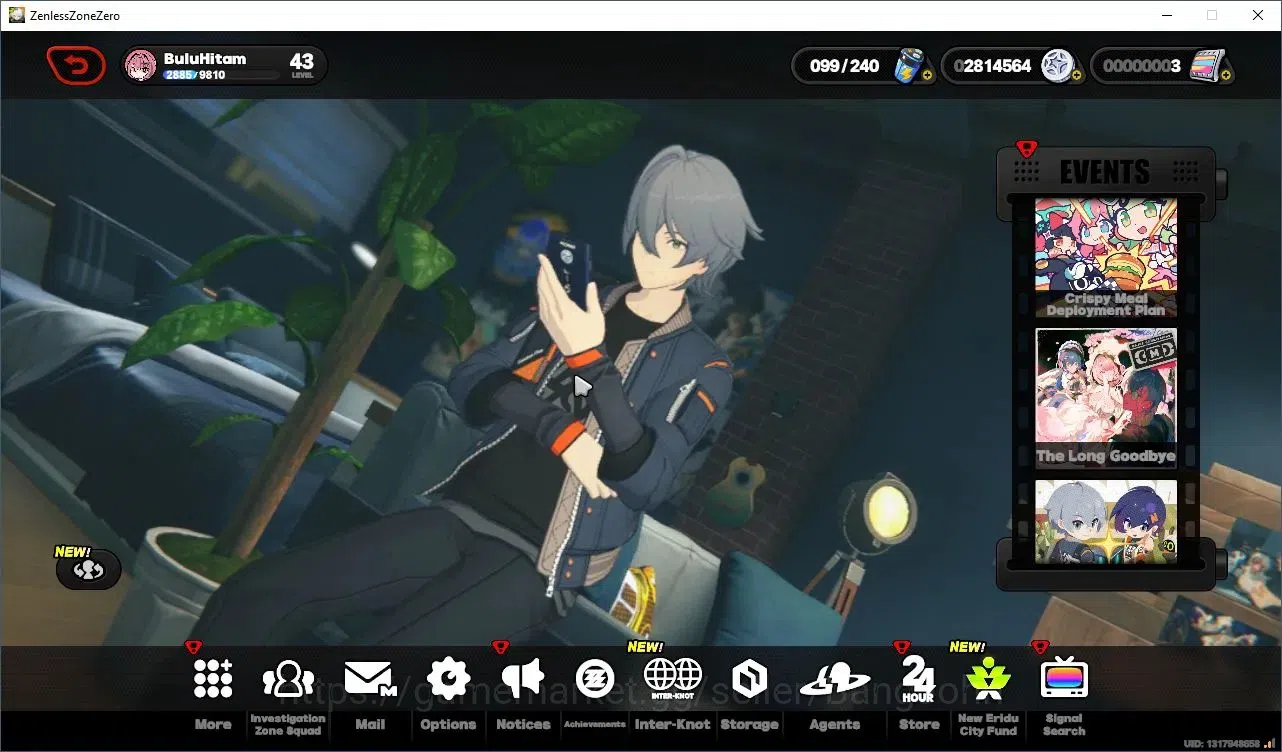Open the Mail inbox
Image resolution: width=1282 pixels, height=752 pixels.
370,679
